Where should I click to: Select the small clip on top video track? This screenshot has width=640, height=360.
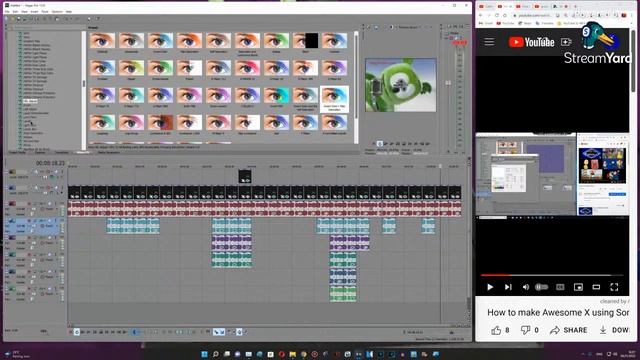244,176
